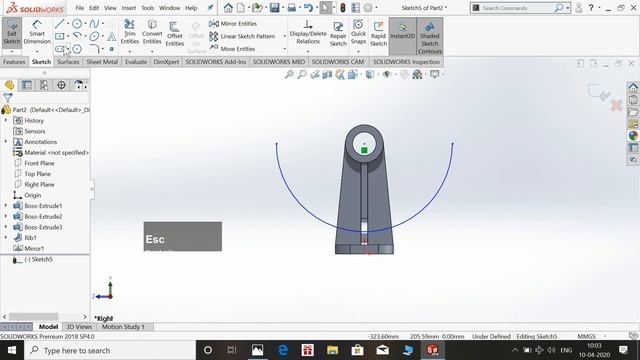Open the Motion Study 1 tab
This screenshot has width=640, height=360.
(123, 327)
